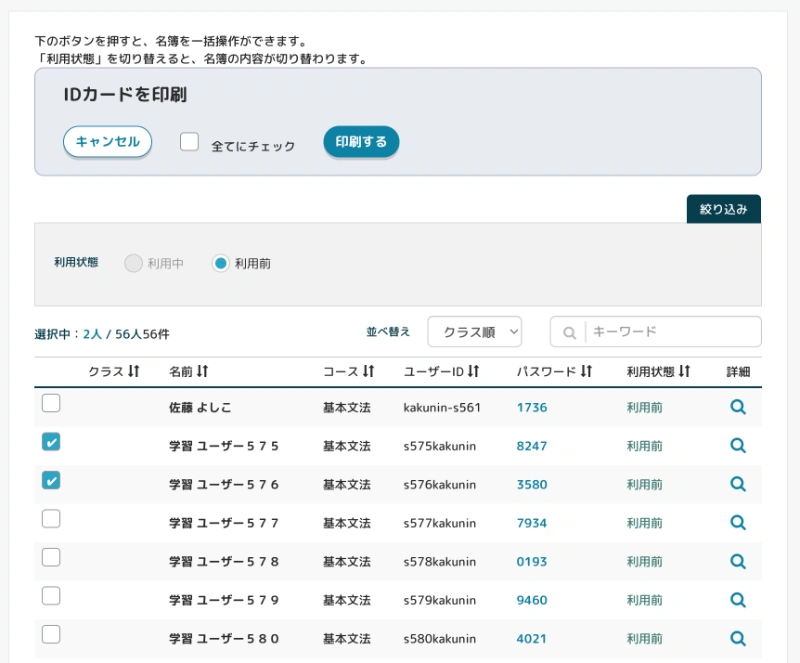Viewport: 800px width, 663px height.
Task: Open details for 佐藤 よしこ via magnifier icon
Action: click(x=738, y=407)
